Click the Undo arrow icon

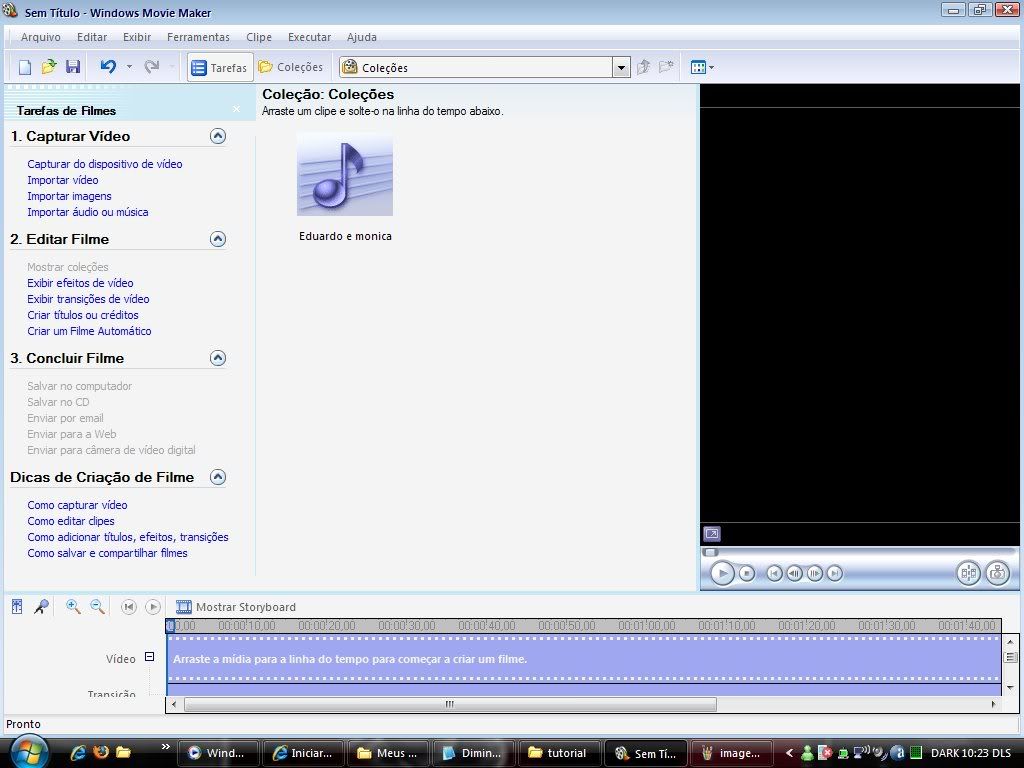pyautogui.click(x=108, y=67)
